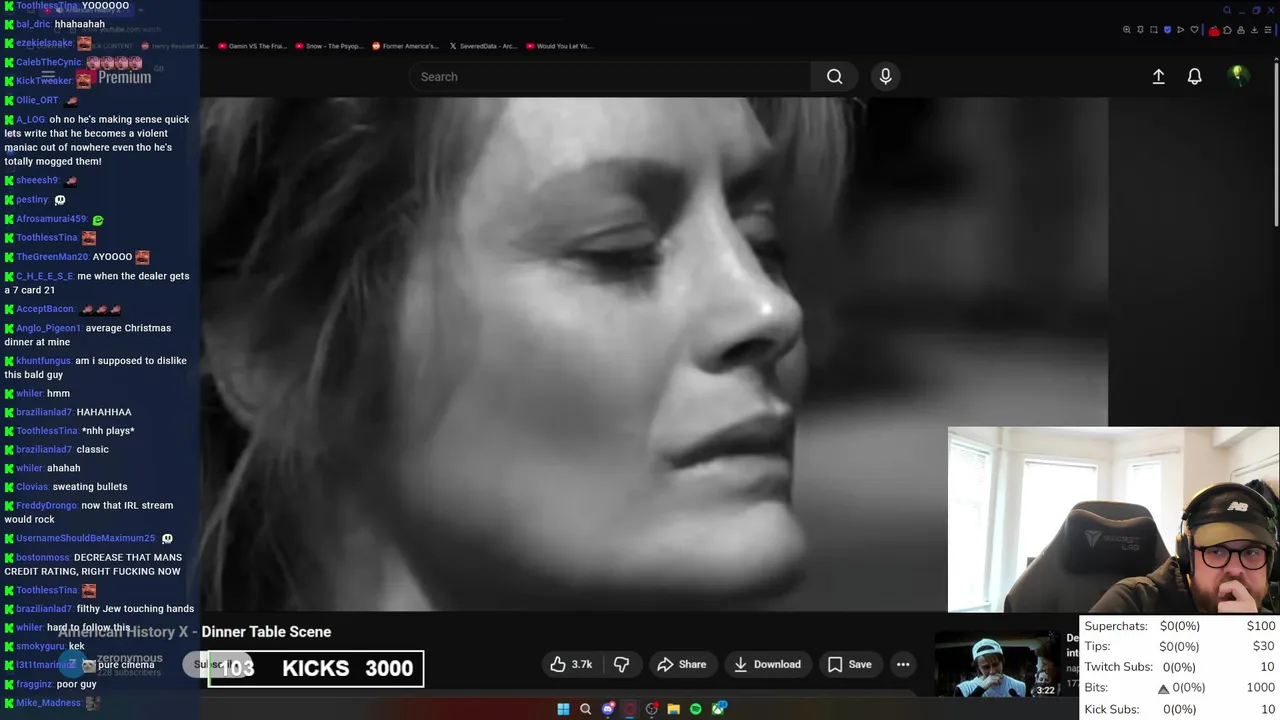The width and height of the screenshot is (1280, 720).
Task: Click chat username fragginz
Action: click(x=34, y=685)
